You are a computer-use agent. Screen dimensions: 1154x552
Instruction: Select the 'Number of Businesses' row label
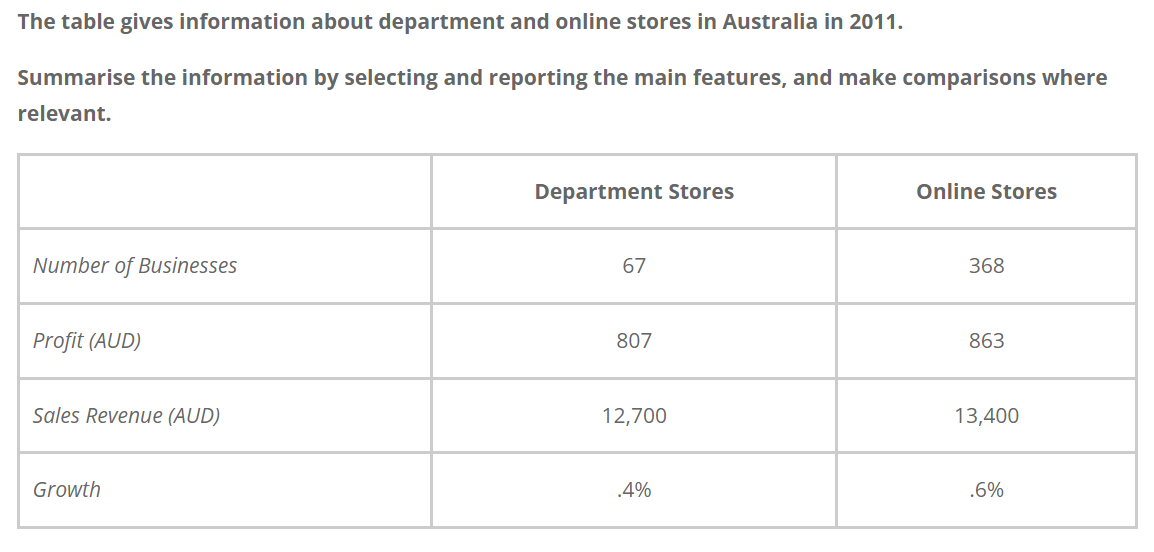[135, 266]
